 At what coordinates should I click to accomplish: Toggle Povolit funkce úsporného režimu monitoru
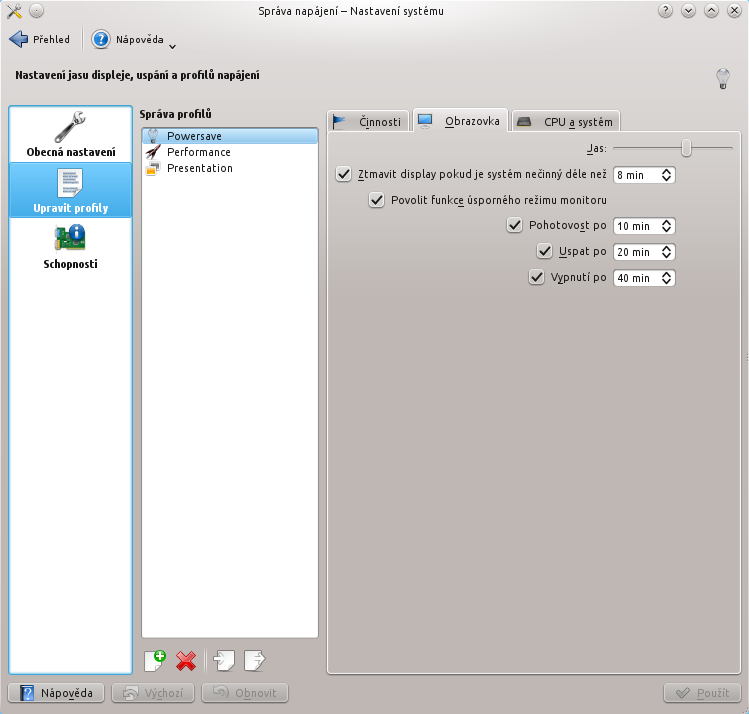pos(376,200)
